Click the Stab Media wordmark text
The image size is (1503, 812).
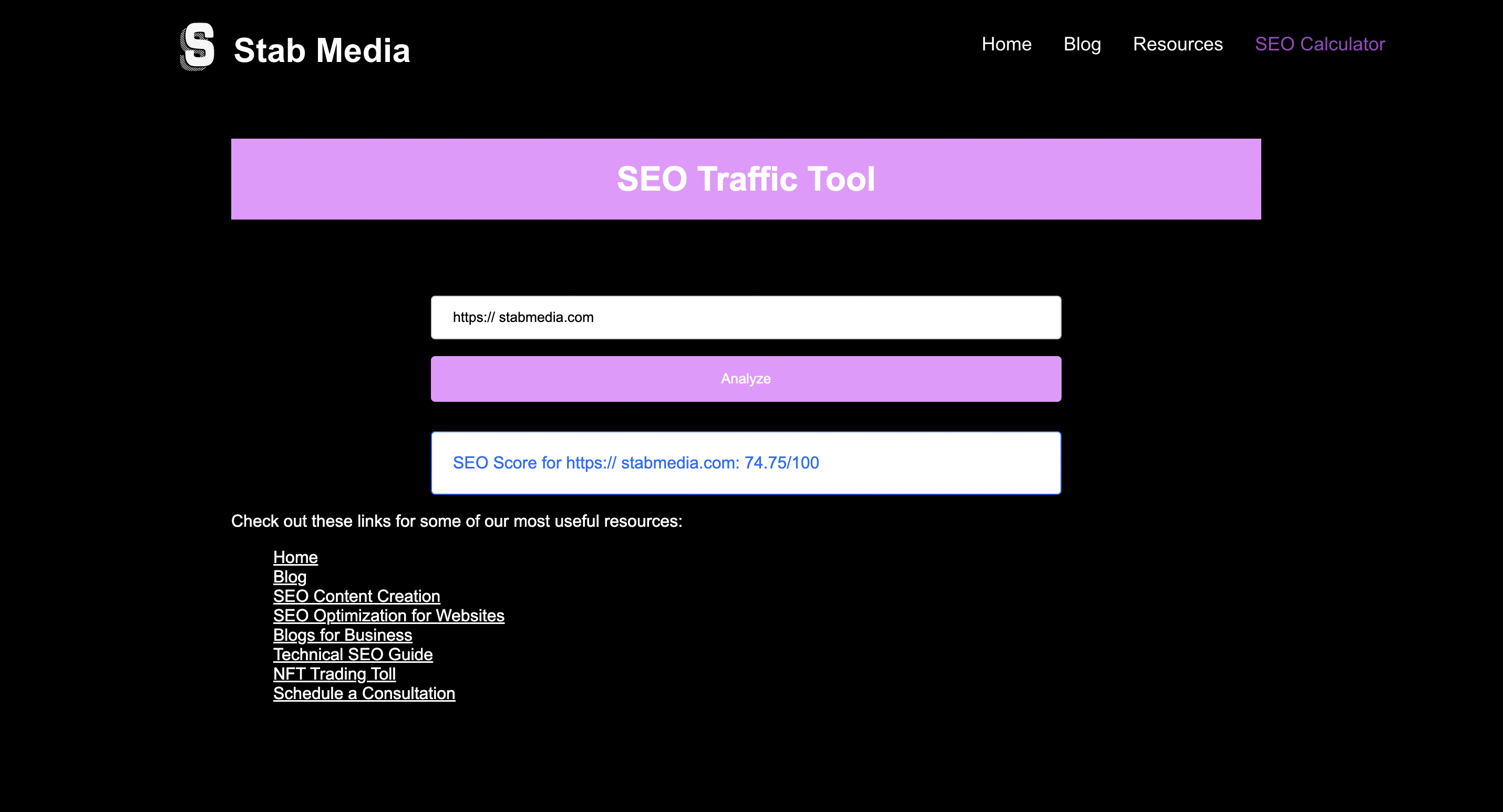point(322,50)
